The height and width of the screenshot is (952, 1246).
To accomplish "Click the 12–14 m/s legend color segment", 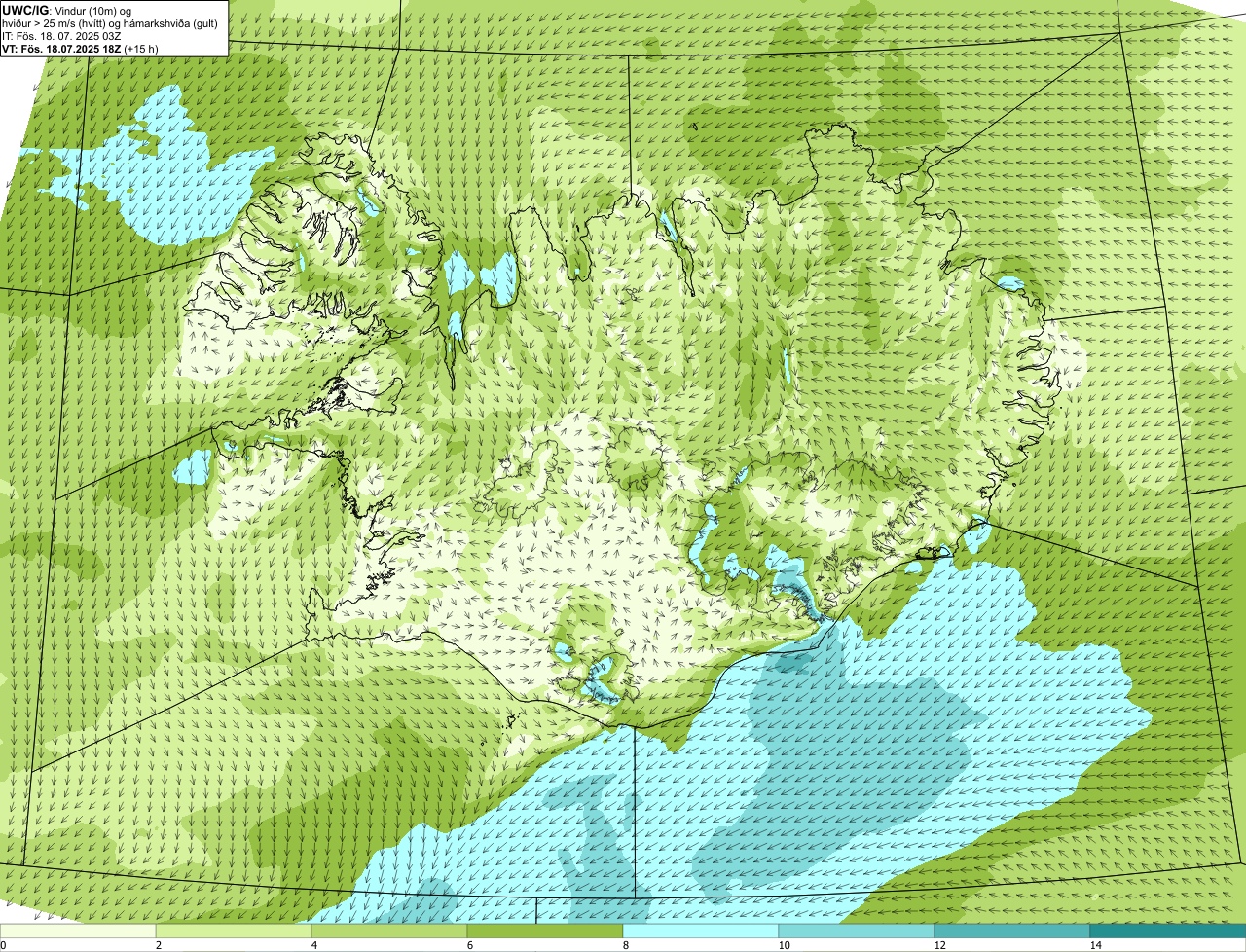I will [1012, 931].
